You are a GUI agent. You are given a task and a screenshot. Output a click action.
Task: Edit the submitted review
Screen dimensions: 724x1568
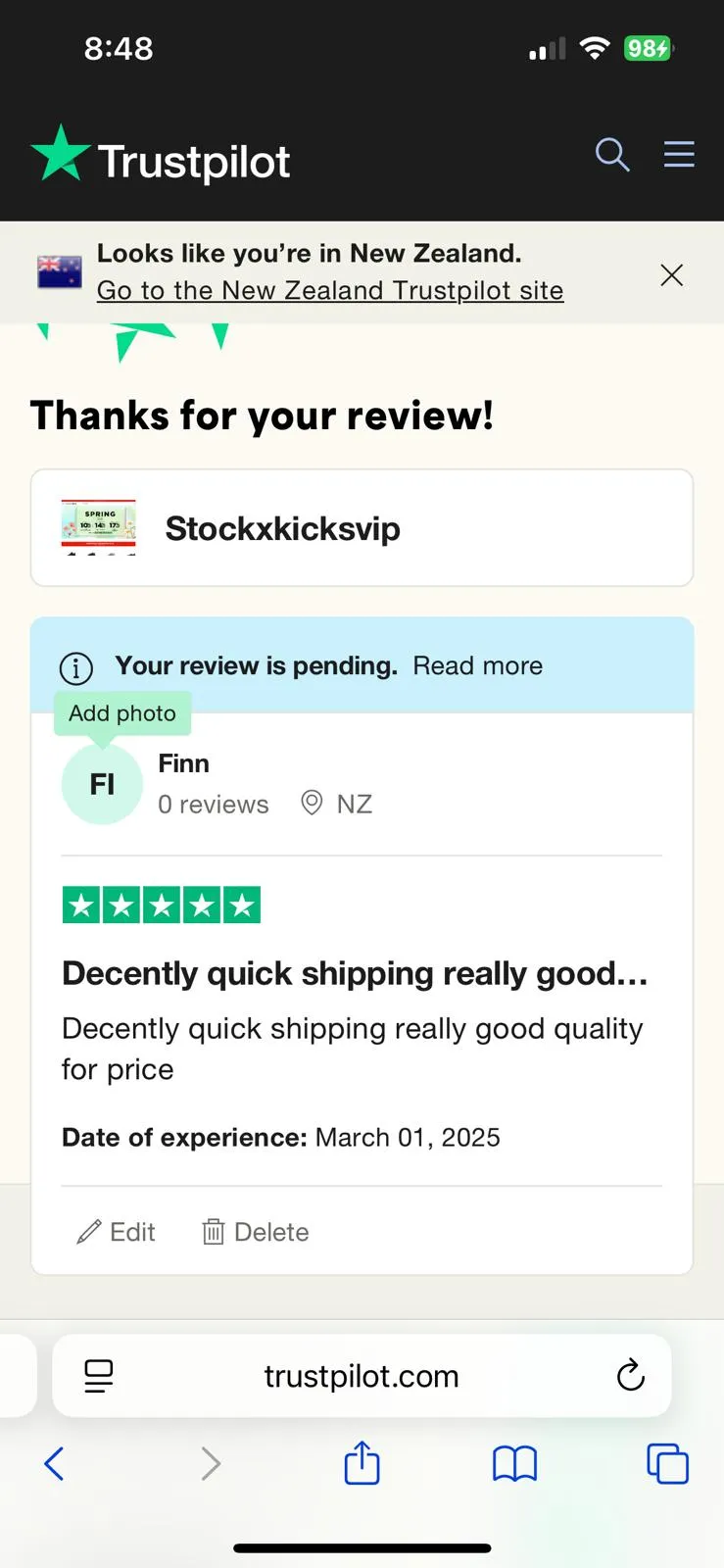click(x=117, y=1232)
